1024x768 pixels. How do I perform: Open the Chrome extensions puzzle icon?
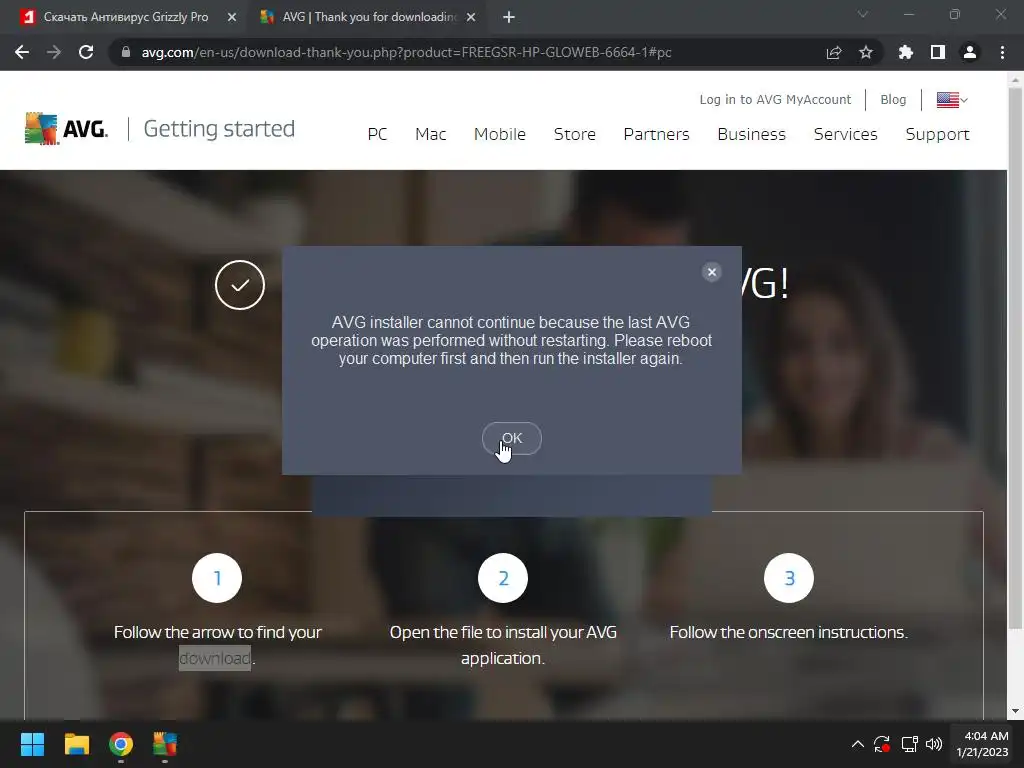click(x=905, y=52)
